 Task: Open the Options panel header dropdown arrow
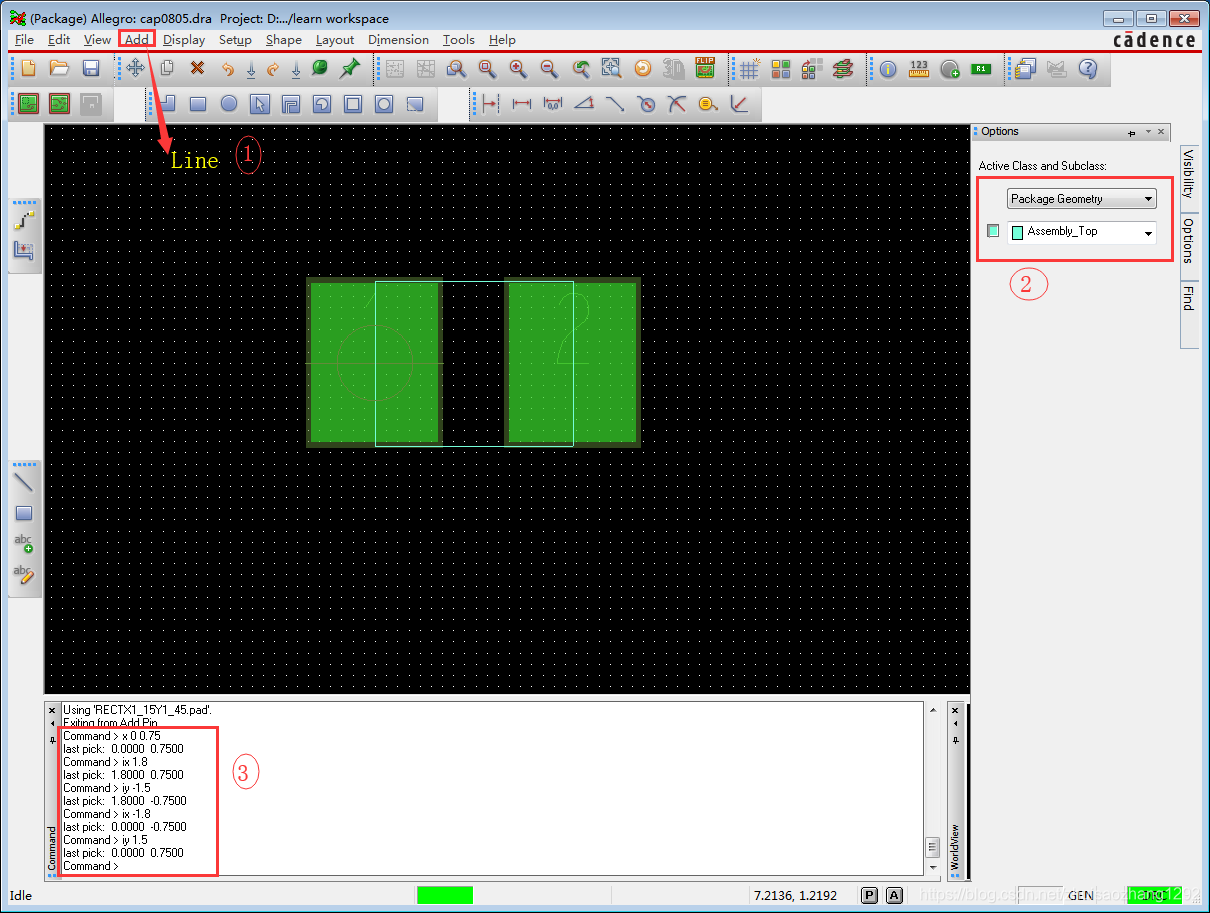click(x=1147, y=131)
